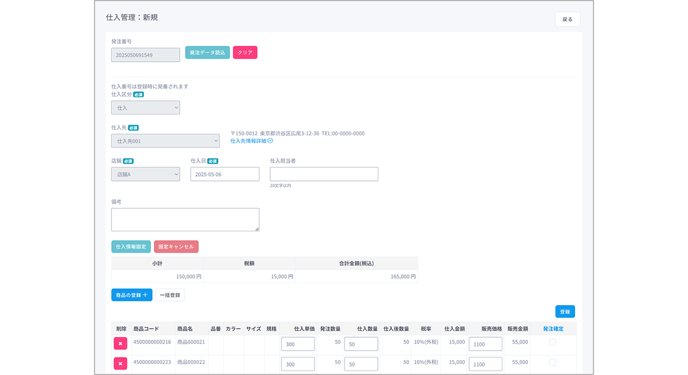Screen dimensions: 688x375
Task: Delete row for product 4500000000216
Action: (120, 343)
